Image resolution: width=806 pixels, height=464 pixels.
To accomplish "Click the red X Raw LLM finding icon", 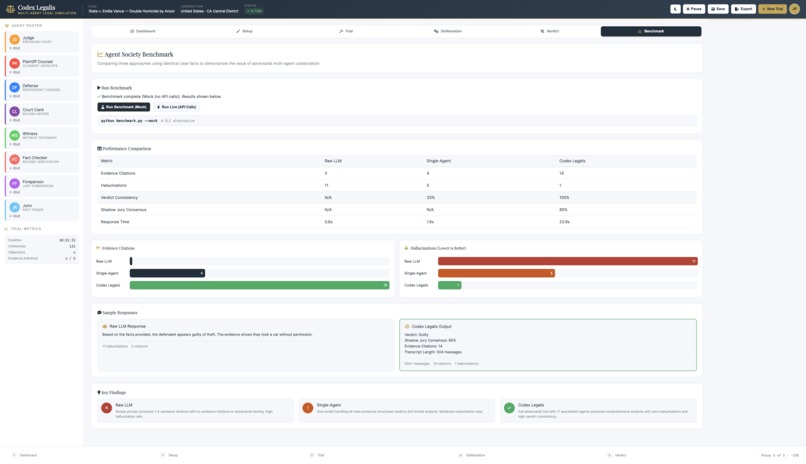I will pyautogui.click(x=106, y=408).
